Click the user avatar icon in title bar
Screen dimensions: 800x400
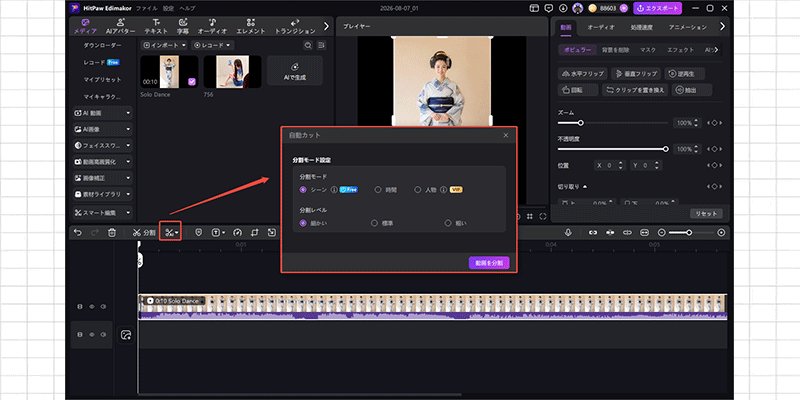[578, 8]
